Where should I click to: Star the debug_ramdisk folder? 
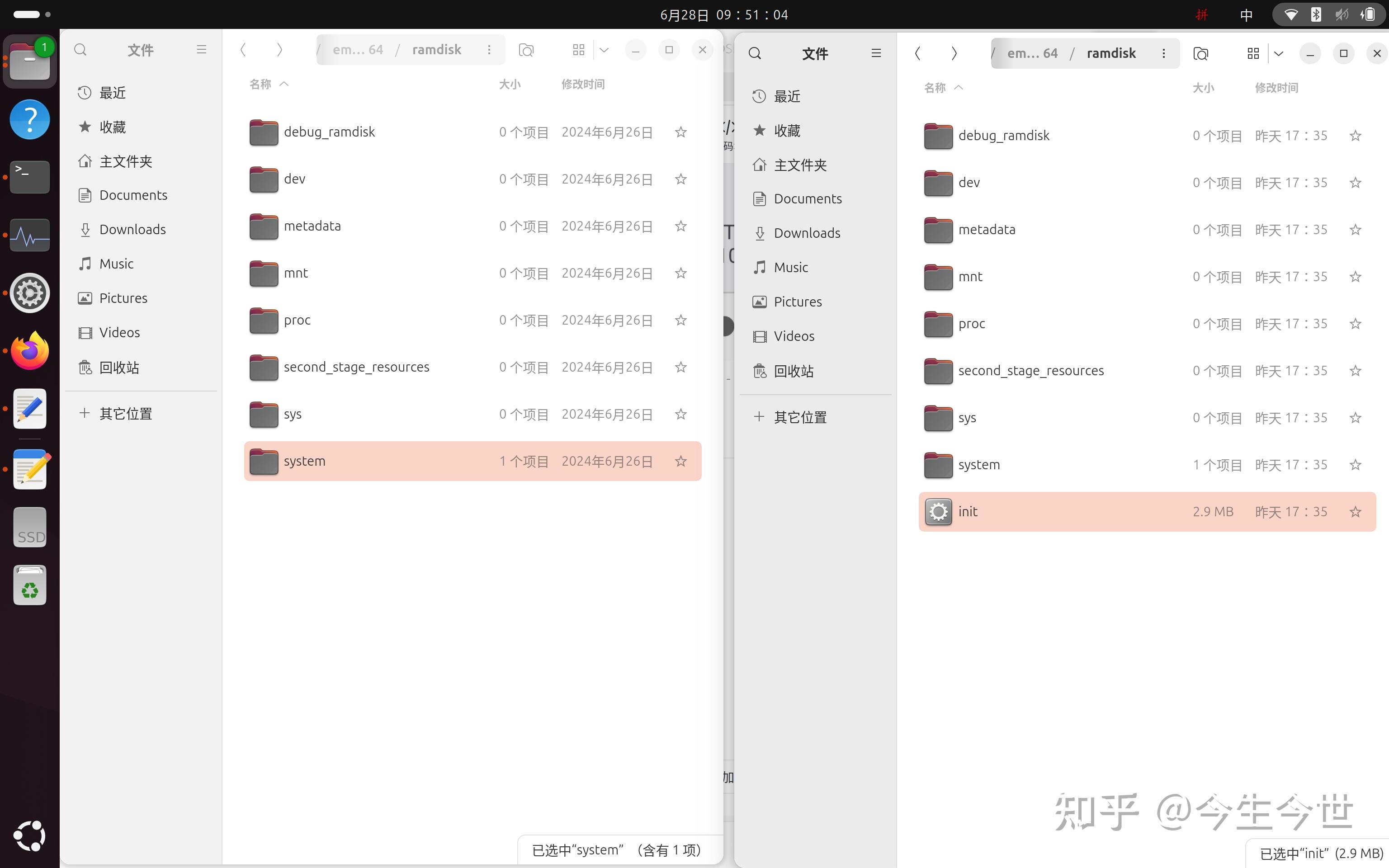(x=681, y=132)
